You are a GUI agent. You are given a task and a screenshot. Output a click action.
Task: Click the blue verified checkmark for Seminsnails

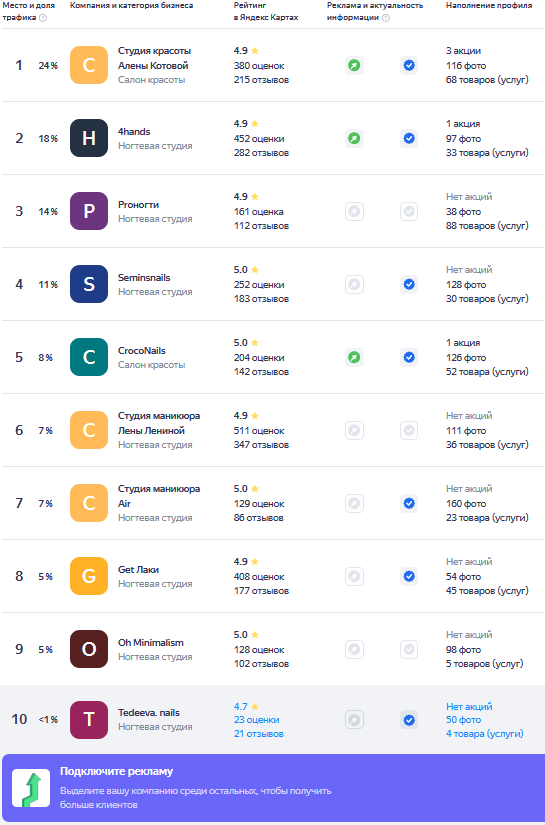[x=409, y=285]
